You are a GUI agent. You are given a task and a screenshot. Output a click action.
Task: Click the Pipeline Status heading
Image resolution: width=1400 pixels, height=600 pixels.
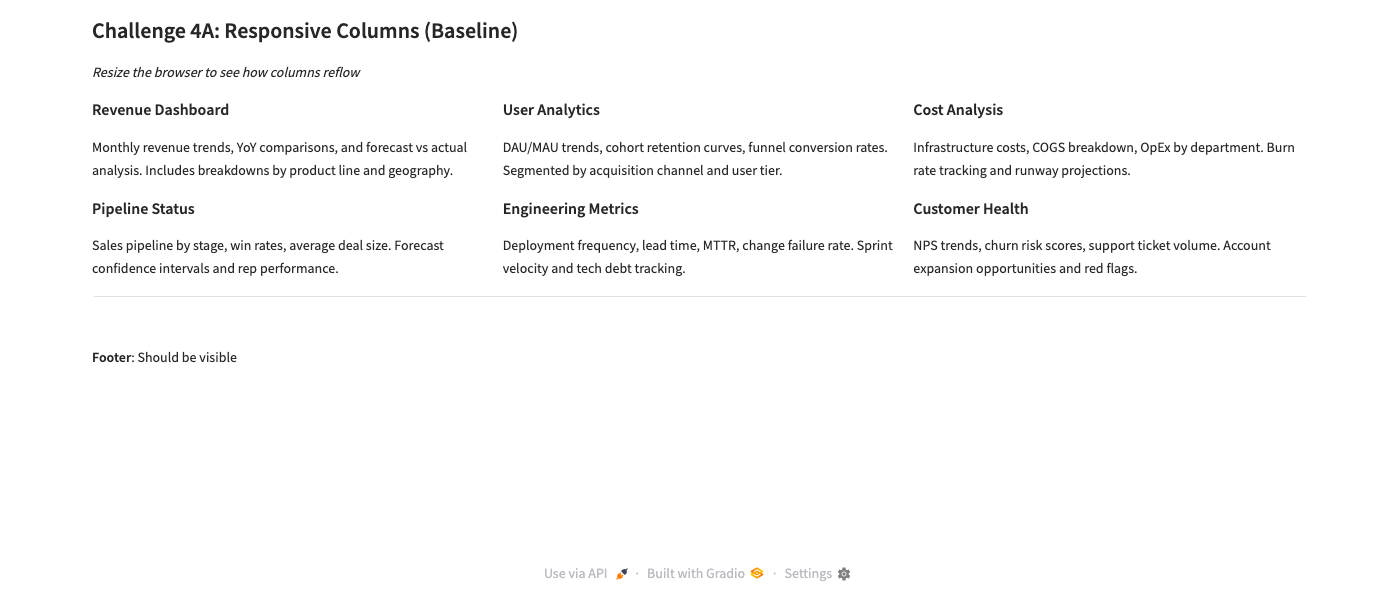click(143, 209)
